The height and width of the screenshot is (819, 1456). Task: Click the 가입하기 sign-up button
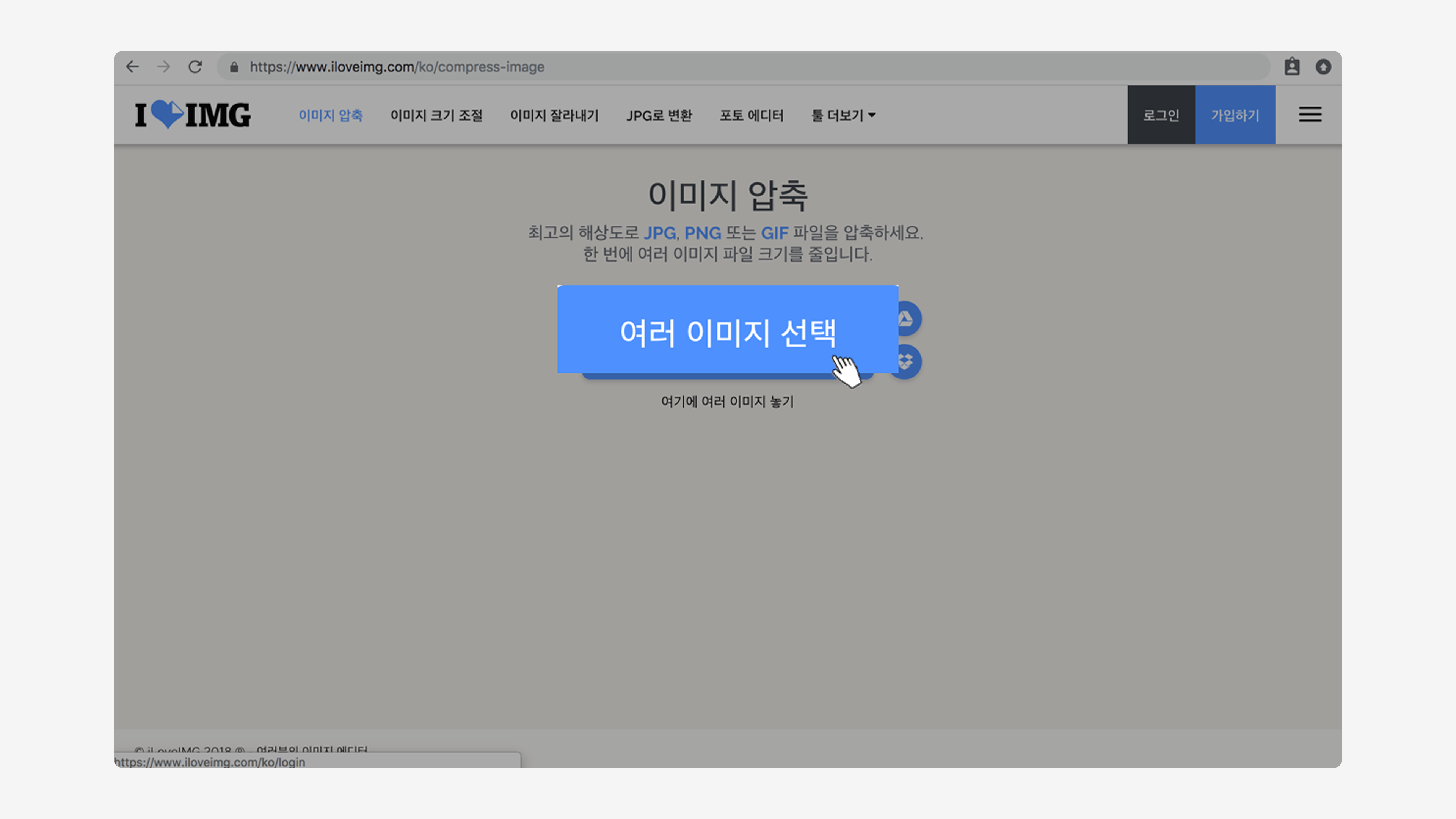pyautogui.click(x=1235, y=115)
